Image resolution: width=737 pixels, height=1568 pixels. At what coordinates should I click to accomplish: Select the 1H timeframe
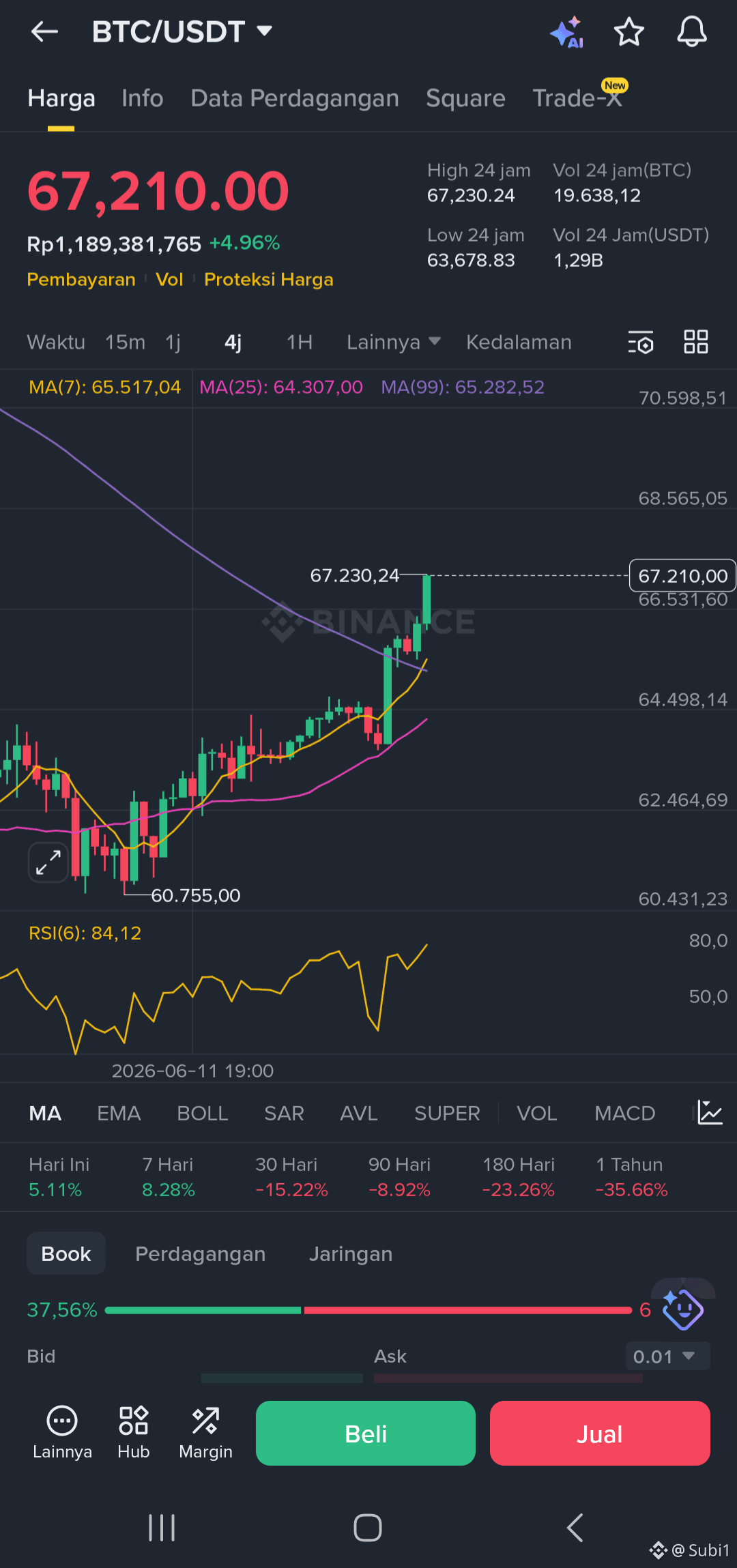tap(300, 342)
